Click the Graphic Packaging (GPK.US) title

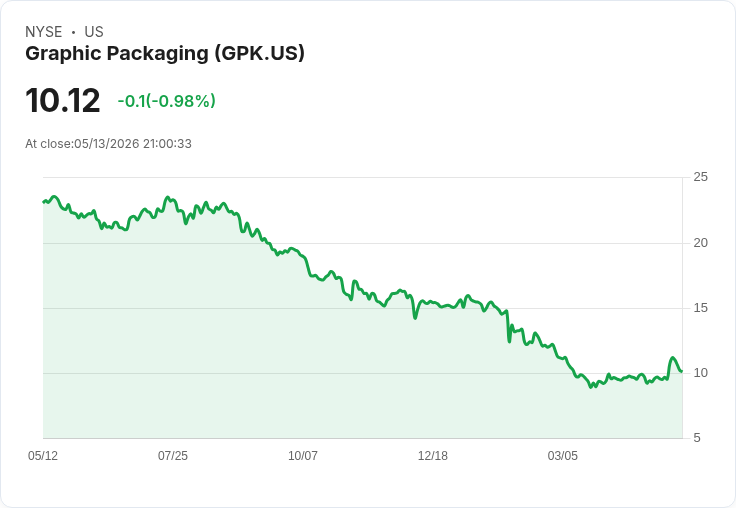coord(165,54)
